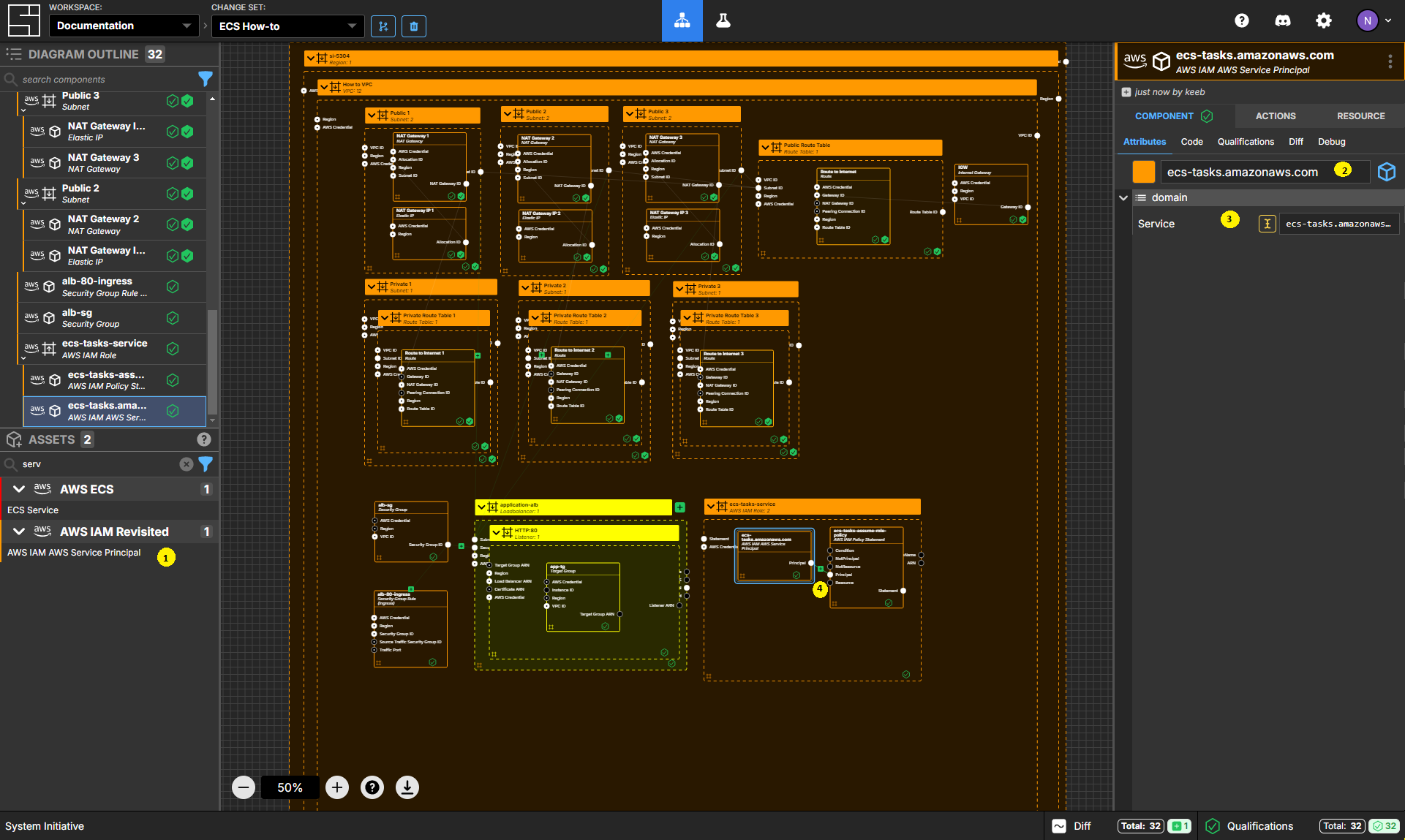Select ecs-tasks-assume-role-policy node on canvas
Screen dimensions: 1405x840
866,567
